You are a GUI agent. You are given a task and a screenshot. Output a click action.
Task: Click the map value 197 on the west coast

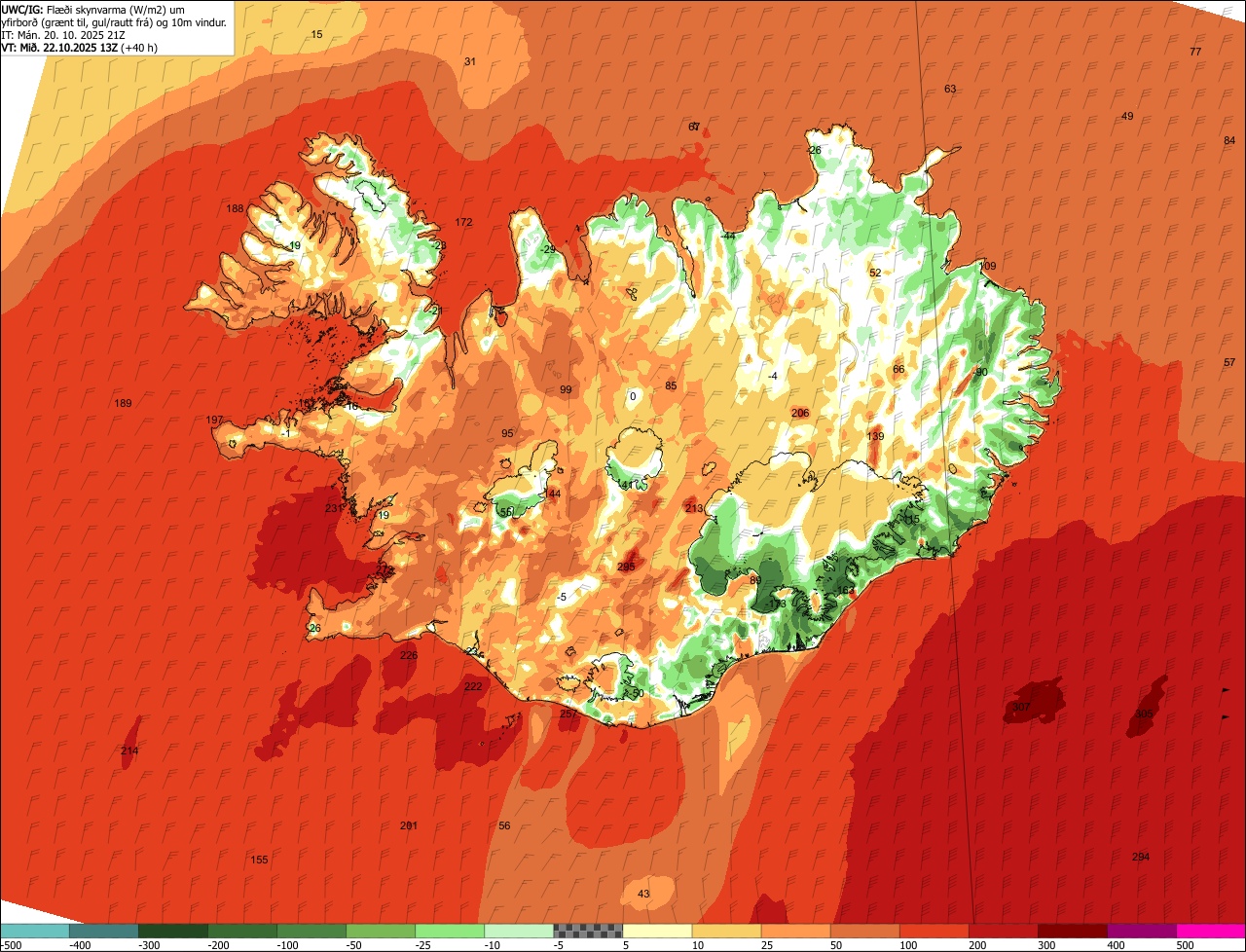tap(215, 420)
